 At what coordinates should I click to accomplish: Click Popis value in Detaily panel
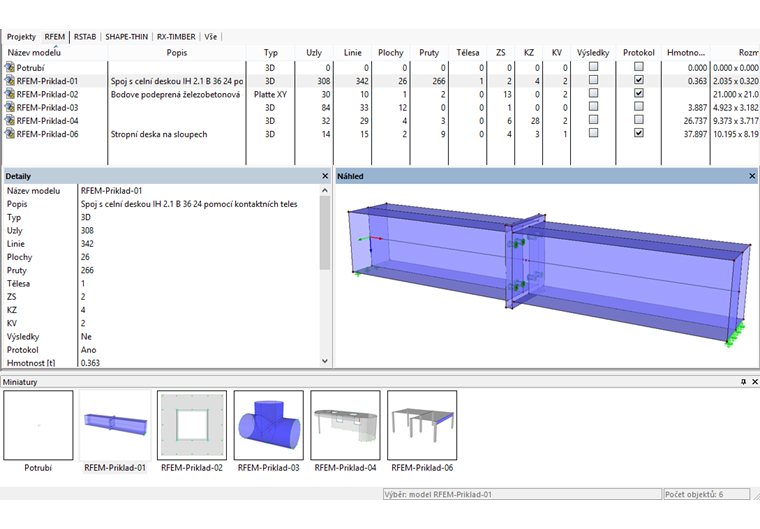pos(189,204)
